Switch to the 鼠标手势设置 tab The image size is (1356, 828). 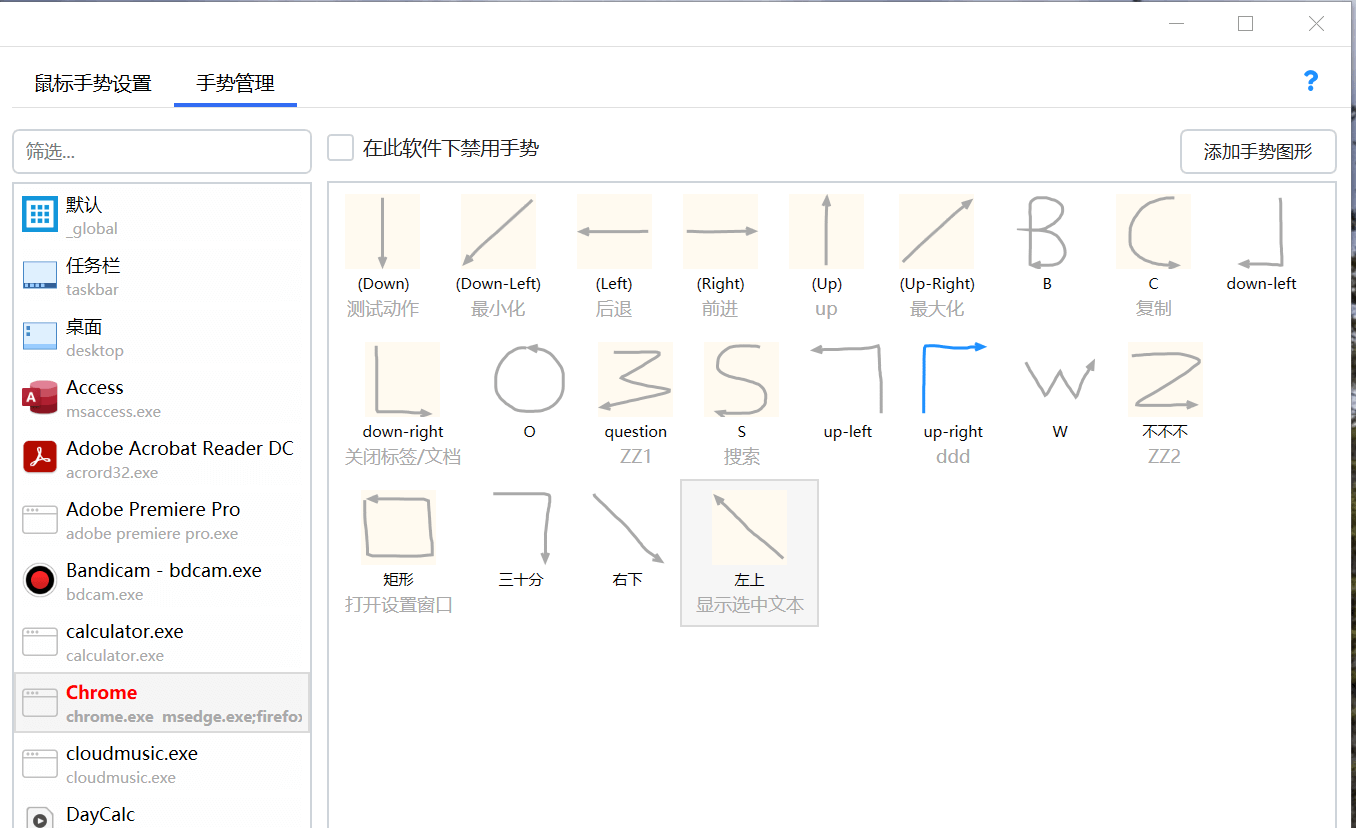point(93,83)
